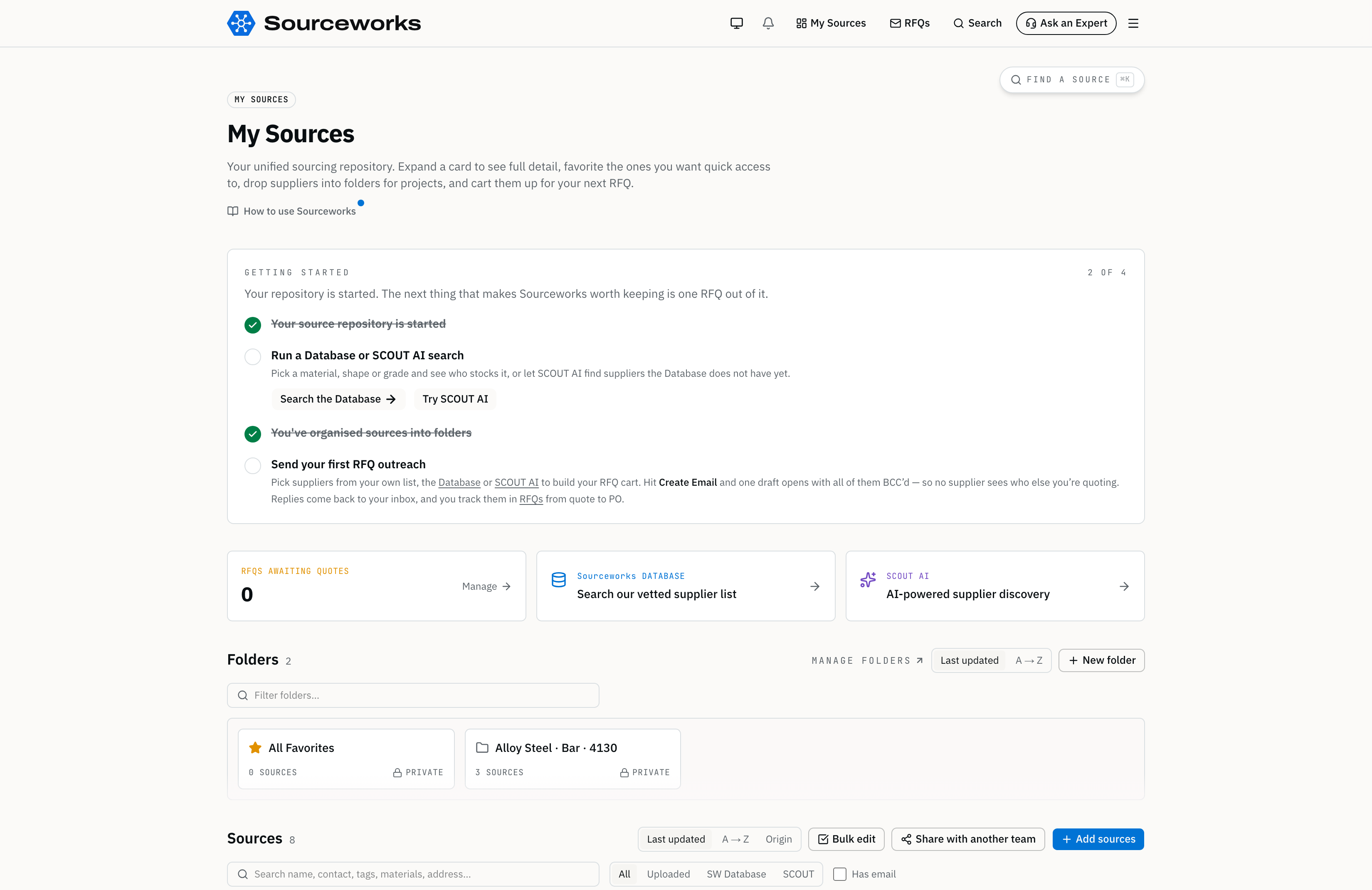The height and width of the screenshot is (890, 1372).
Task: Click the book icon beside How to use Sourceworks
Action: pos(233,211)
